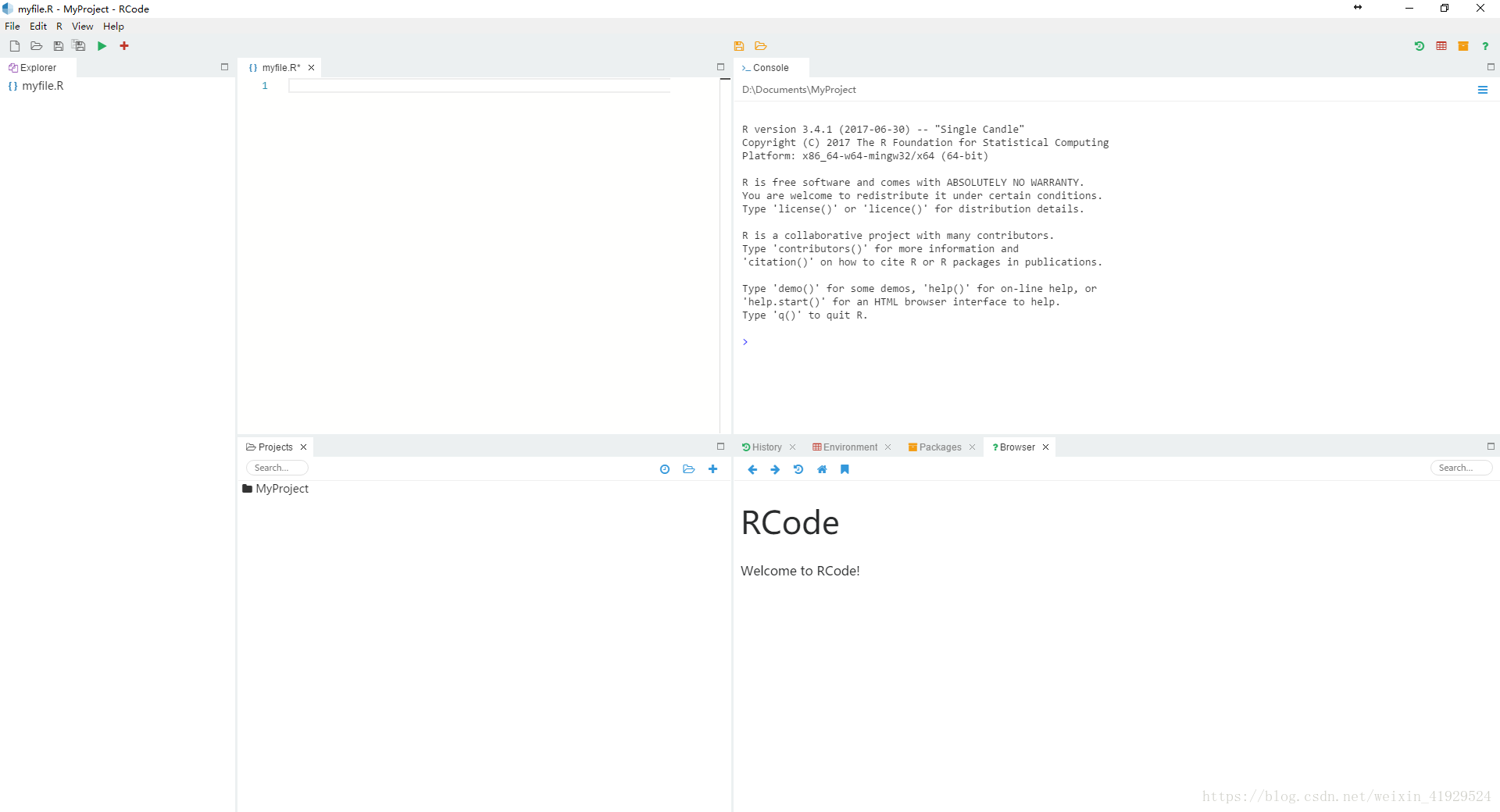Save the current file with grey floppy icon
This screenshot has height=812, width=1500.
tap(58, 46)
